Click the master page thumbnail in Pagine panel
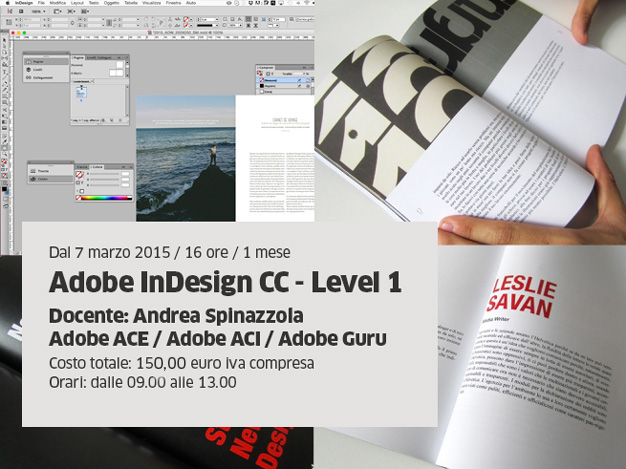 (x=116, y=73)
